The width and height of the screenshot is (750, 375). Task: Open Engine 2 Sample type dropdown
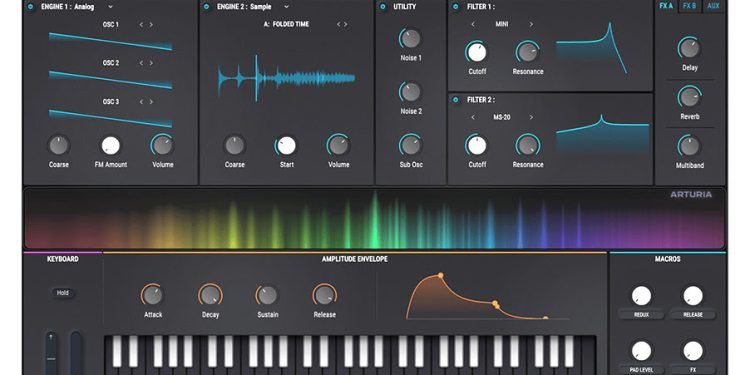coord(287,7)
